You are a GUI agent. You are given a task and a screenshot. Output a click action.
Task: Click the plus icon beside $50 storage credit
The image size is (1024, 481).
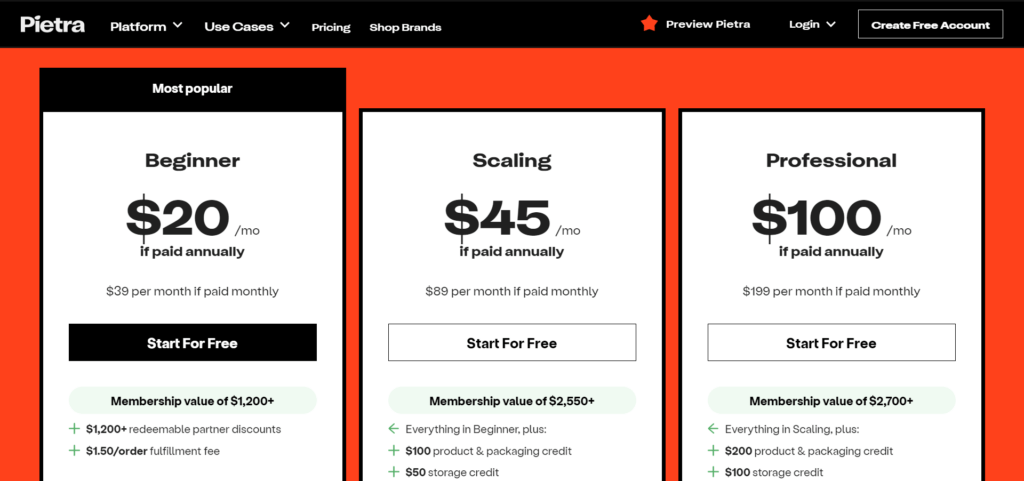coord(393,472)
